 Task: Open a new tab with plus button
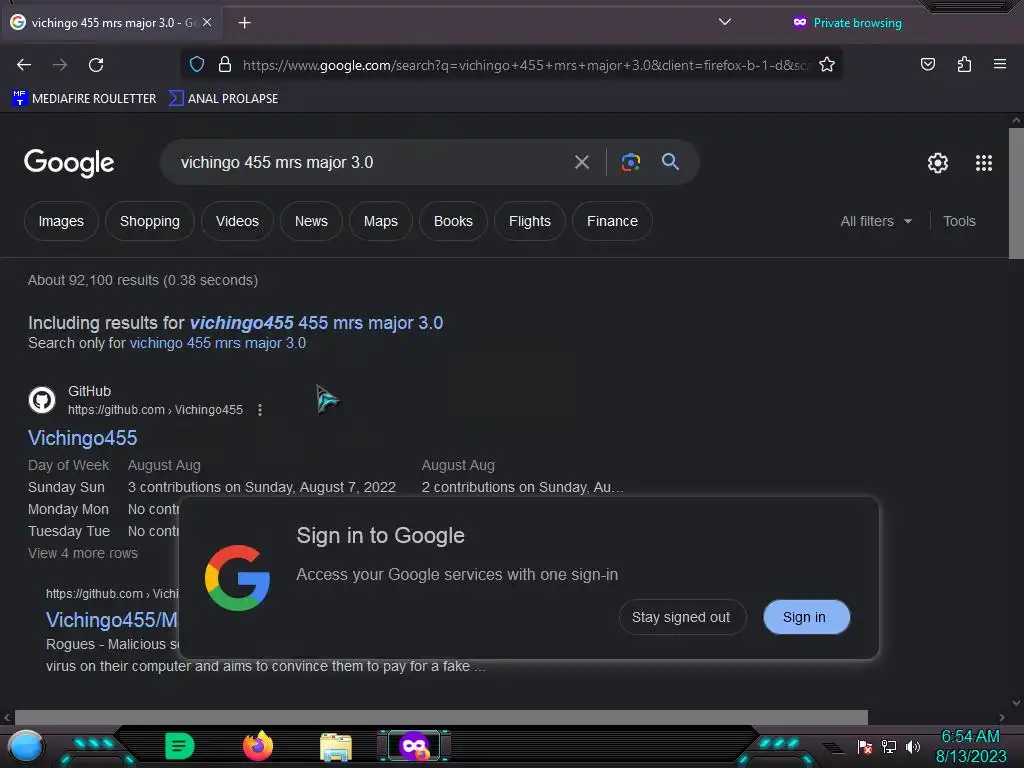tap(244, 23)
